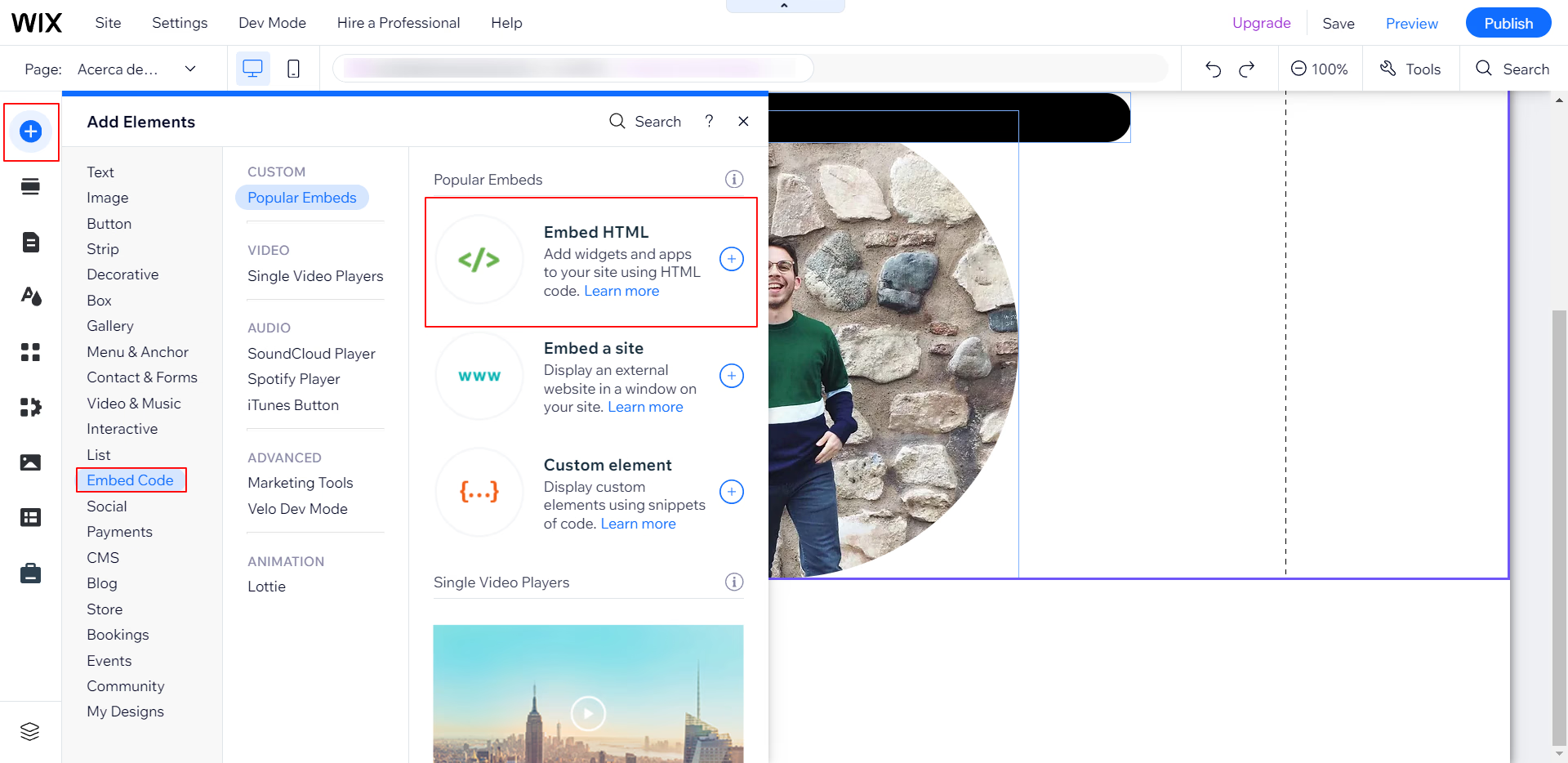Image resolution: width=1568 pixels, height=763 pixels.
Task: Select Lottie animation subcategory
Action: pos(266,587)
